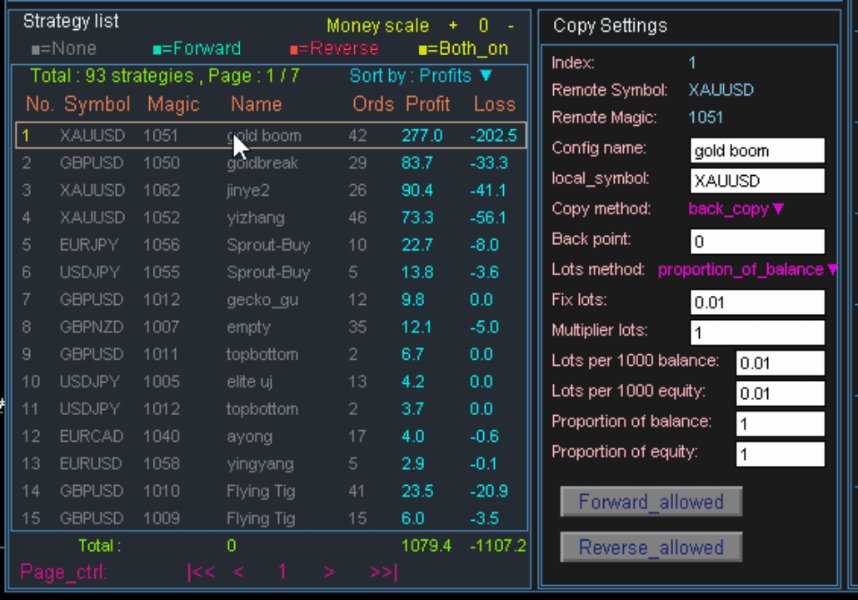
Task: Go to previous page arrow
Action: [x=239, y=572]
